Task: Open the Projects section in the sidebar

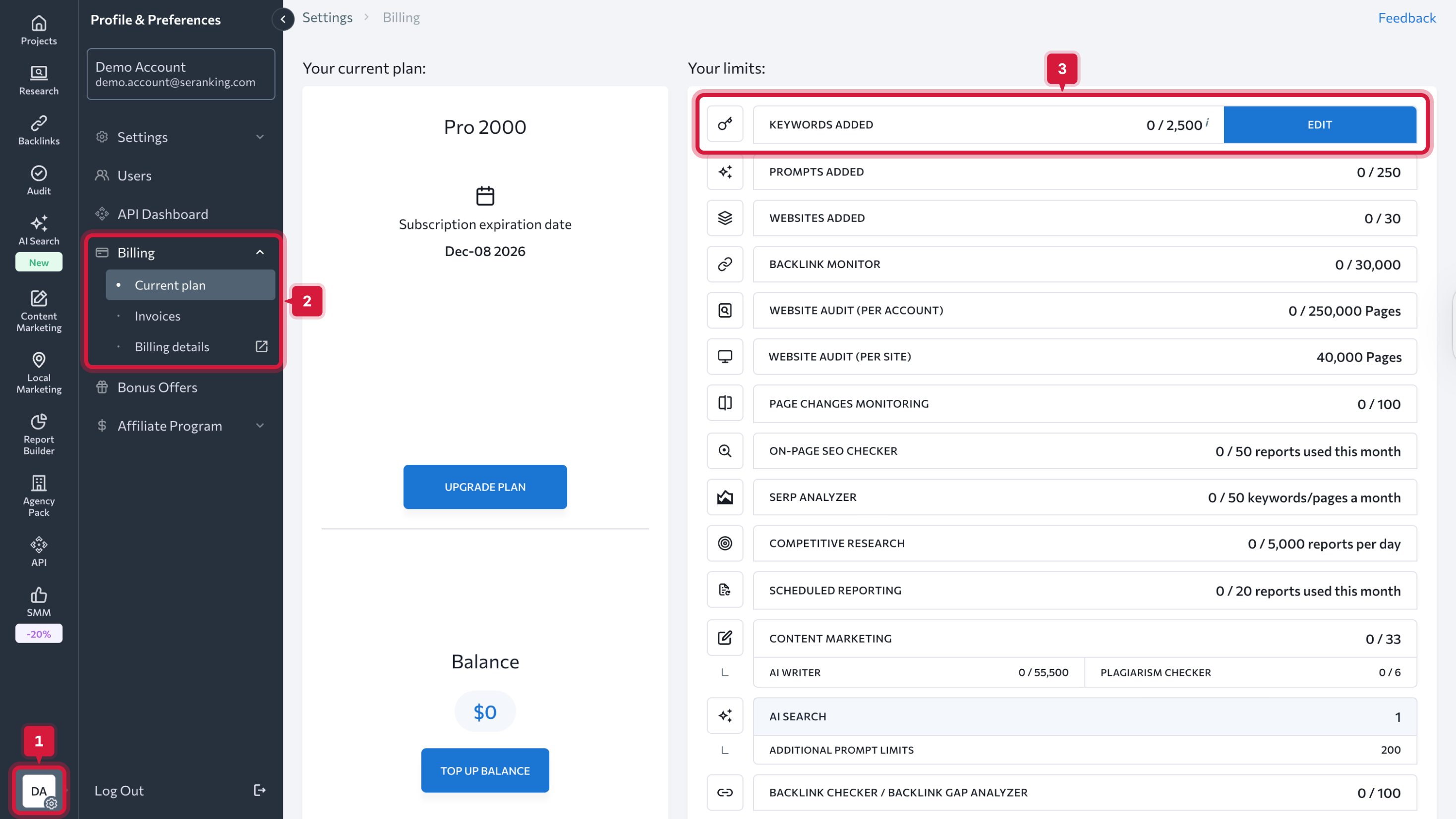Action: click(x=39, y=30)
